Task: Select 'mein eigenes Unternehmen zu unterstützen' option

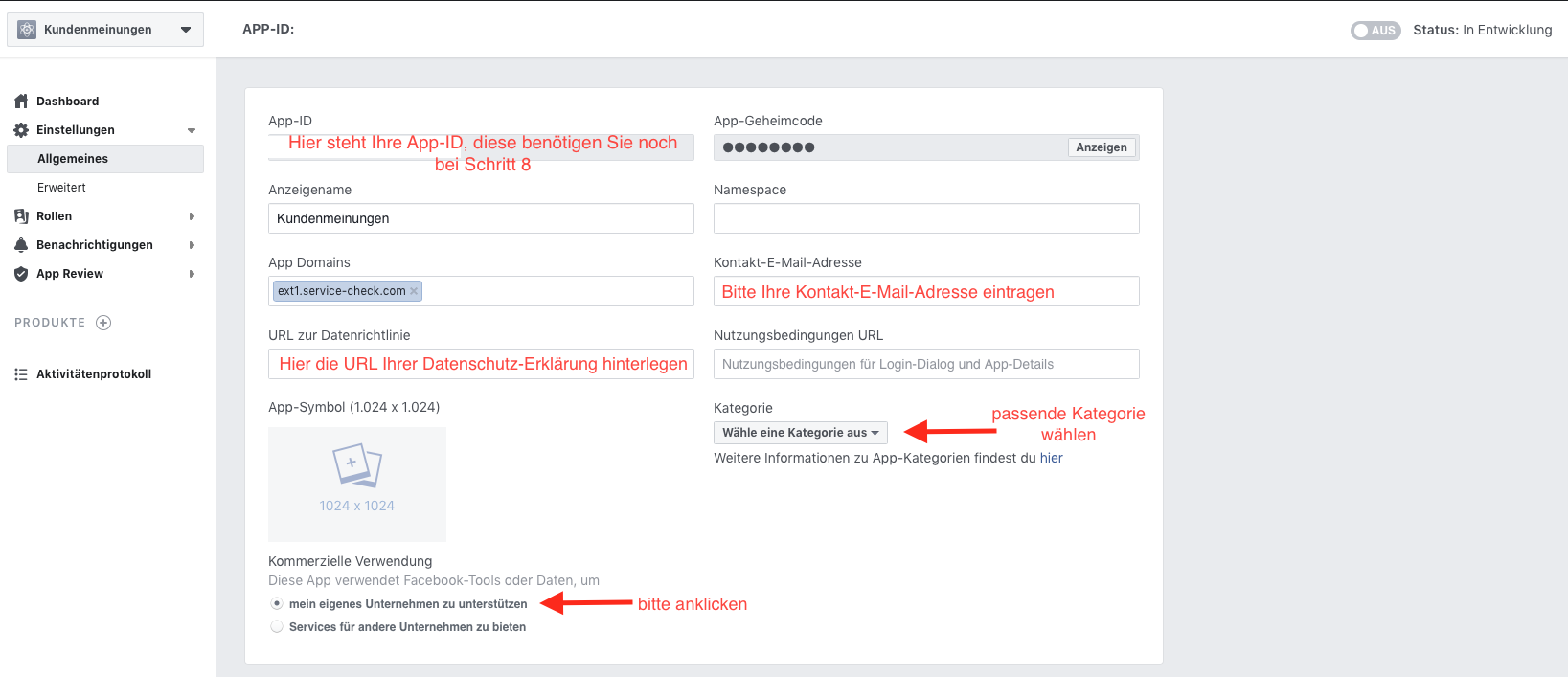Action: 277,604
